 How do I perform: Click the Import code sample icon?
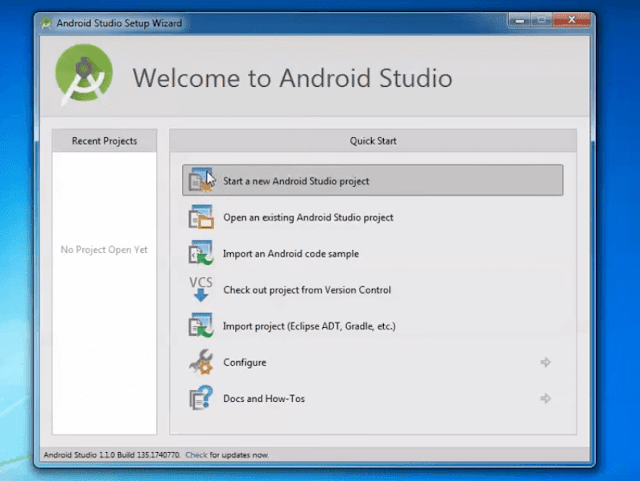[x=200, y=253]
